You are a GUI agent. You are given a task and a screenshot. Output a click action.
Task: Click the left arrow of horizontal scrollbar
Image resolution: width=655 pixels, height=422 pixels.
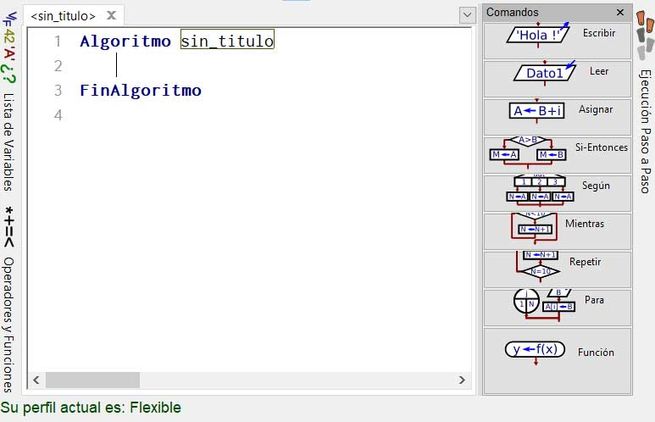pyautogui.click(x=36, y=380)
